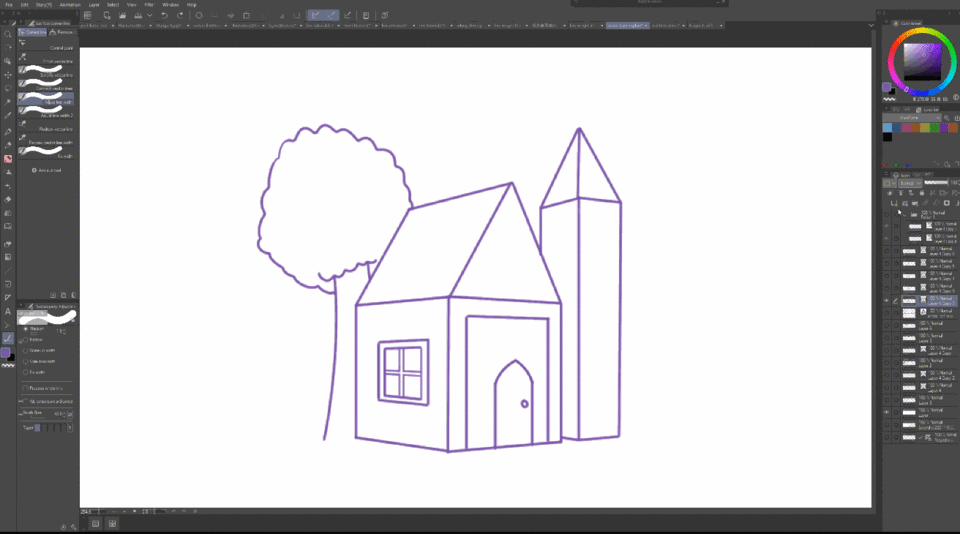The height and width of the screenshot is (534, 960).
Task: Expand the Taper options arrow
Action: [70, 427]
